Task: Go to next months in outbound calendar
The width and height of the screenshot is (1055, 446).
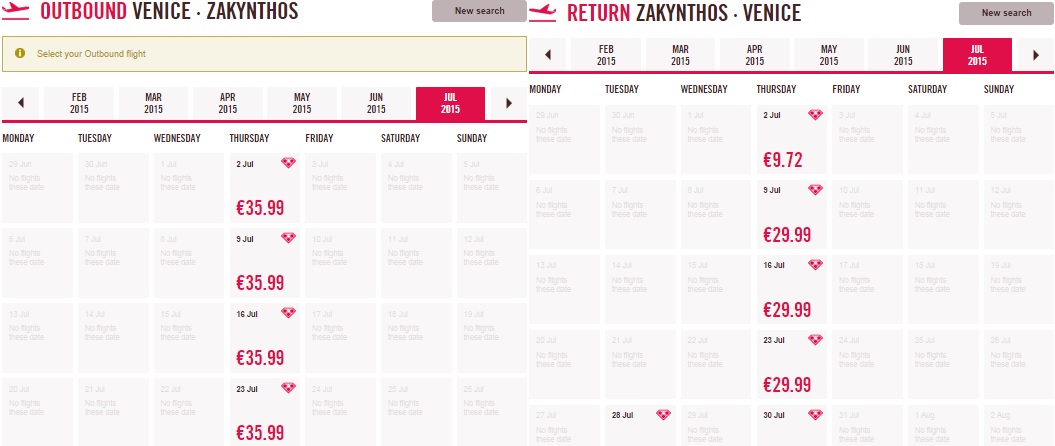Action: click(509, 103)
